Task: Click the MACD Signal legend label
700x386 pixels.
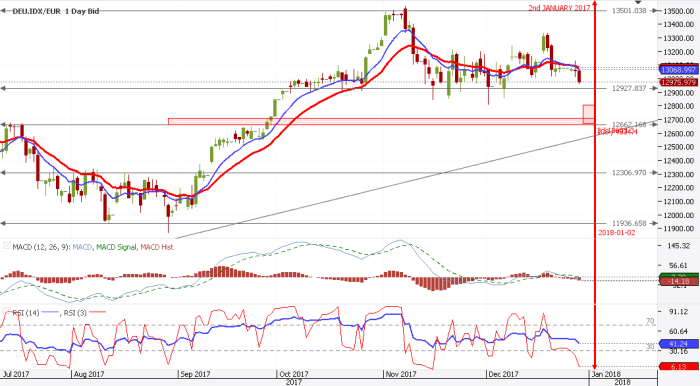Action: (116, 247)
